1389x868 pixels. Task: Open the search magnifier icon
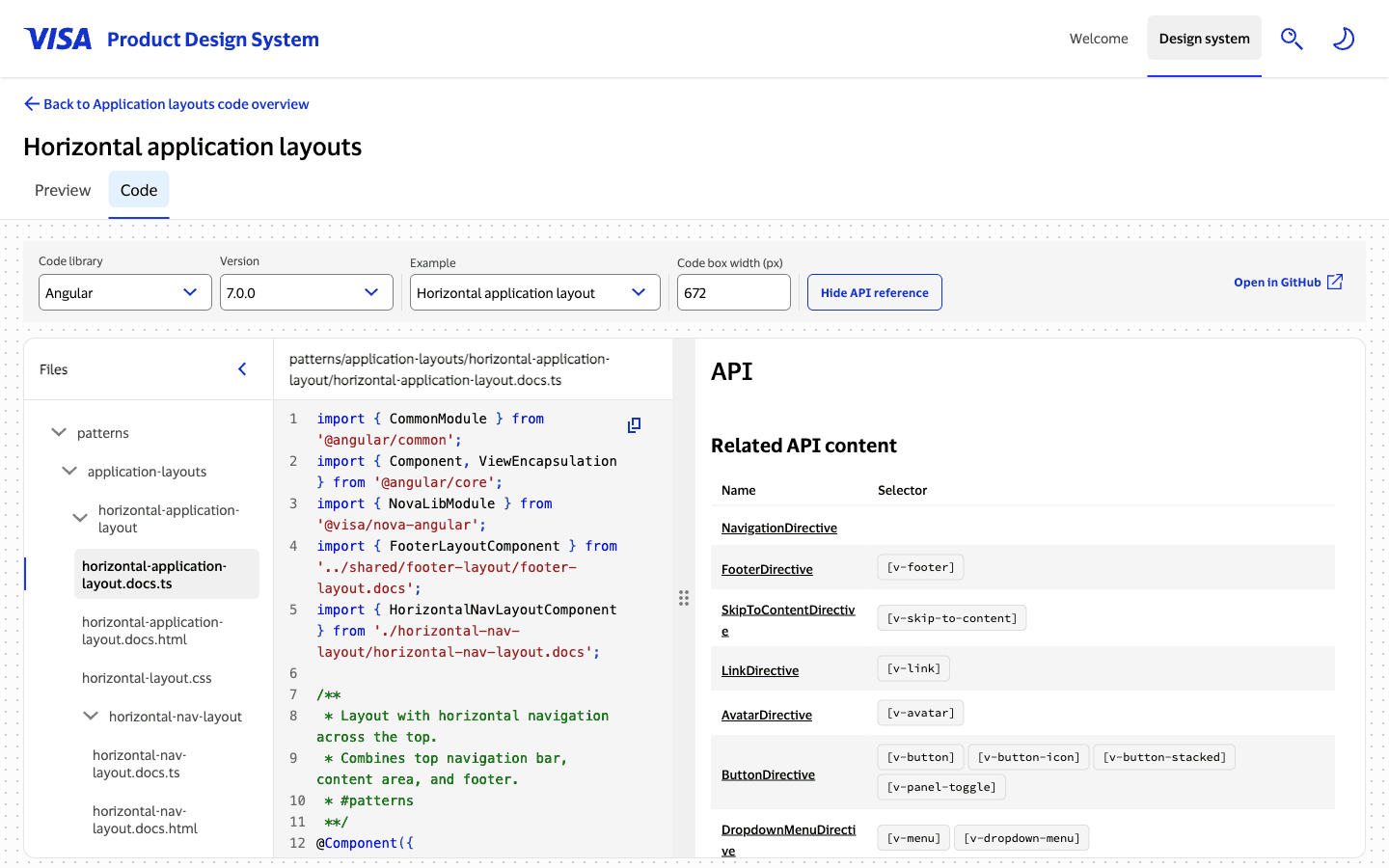pyautogui.click(x=1292, y=39)
